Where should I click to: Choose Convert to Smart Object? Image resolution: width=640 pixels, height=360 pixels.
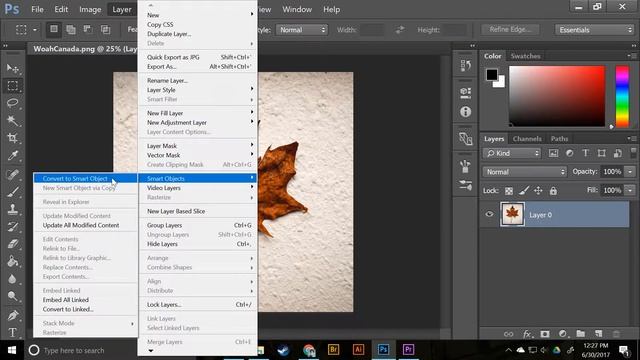(85, 178)
